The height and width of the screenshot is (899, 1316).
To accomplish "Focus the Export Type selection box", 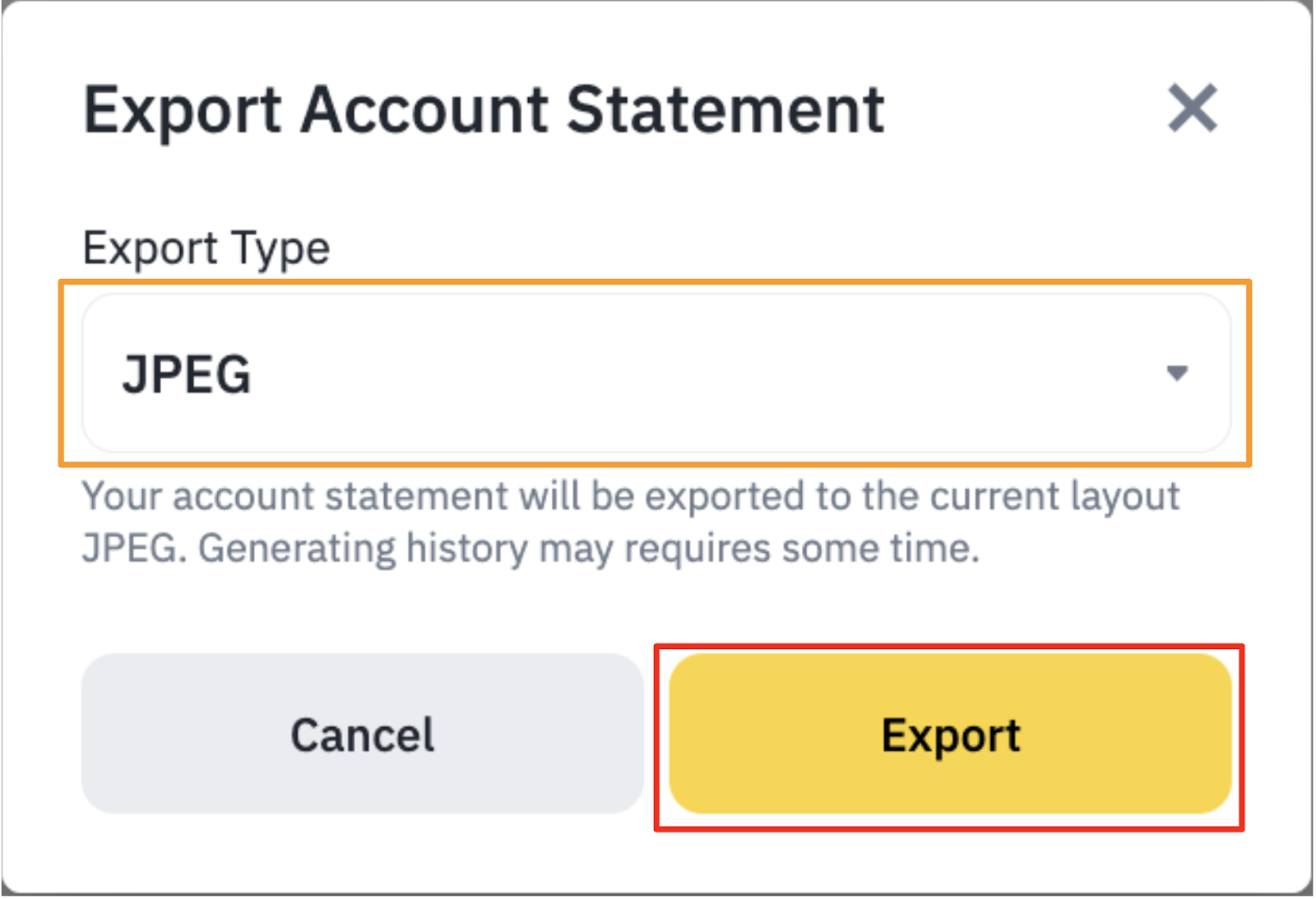I will pos(656,373).
